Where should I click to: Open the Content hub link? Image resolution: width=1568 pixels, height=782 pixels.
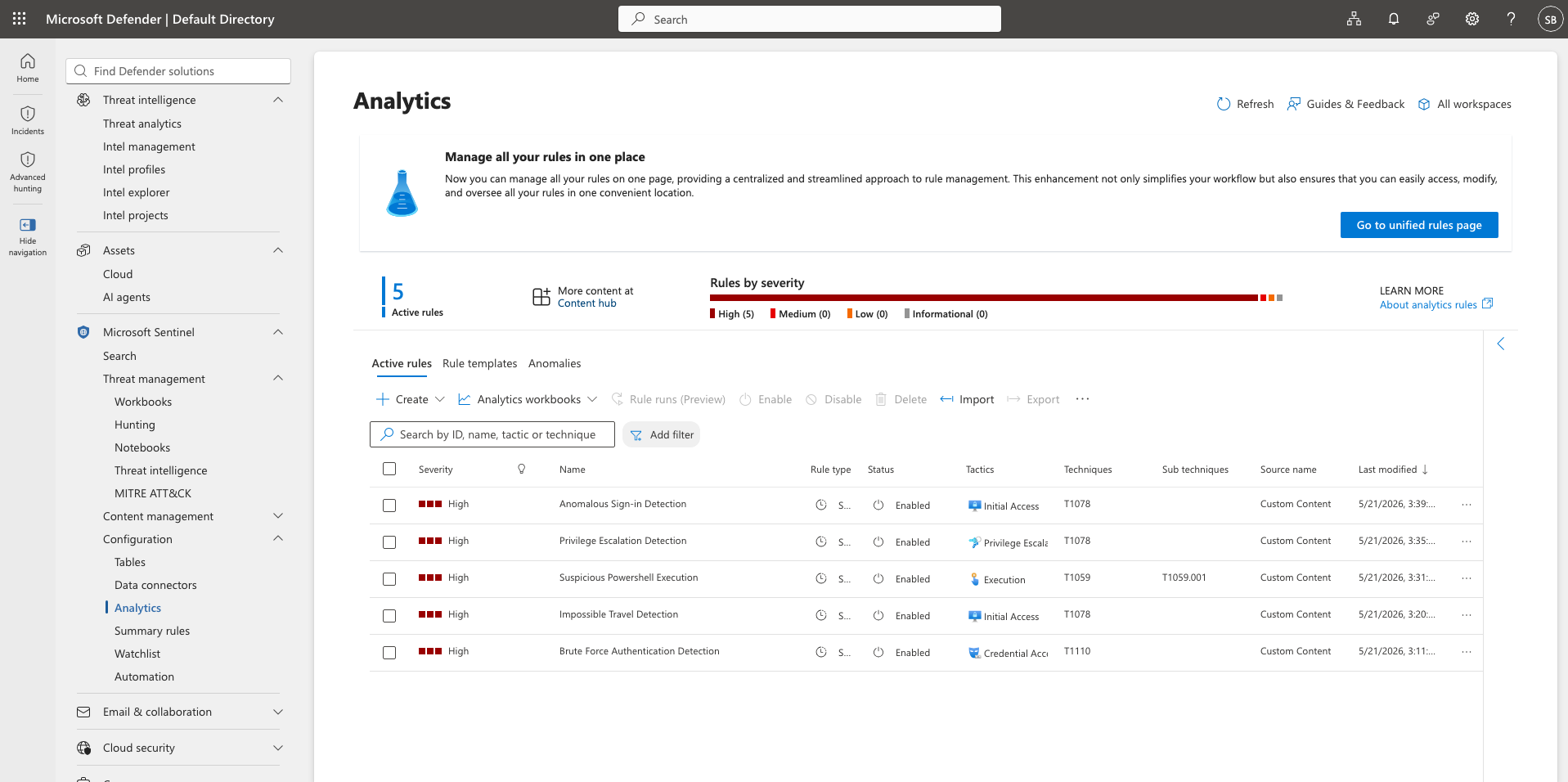587,303
